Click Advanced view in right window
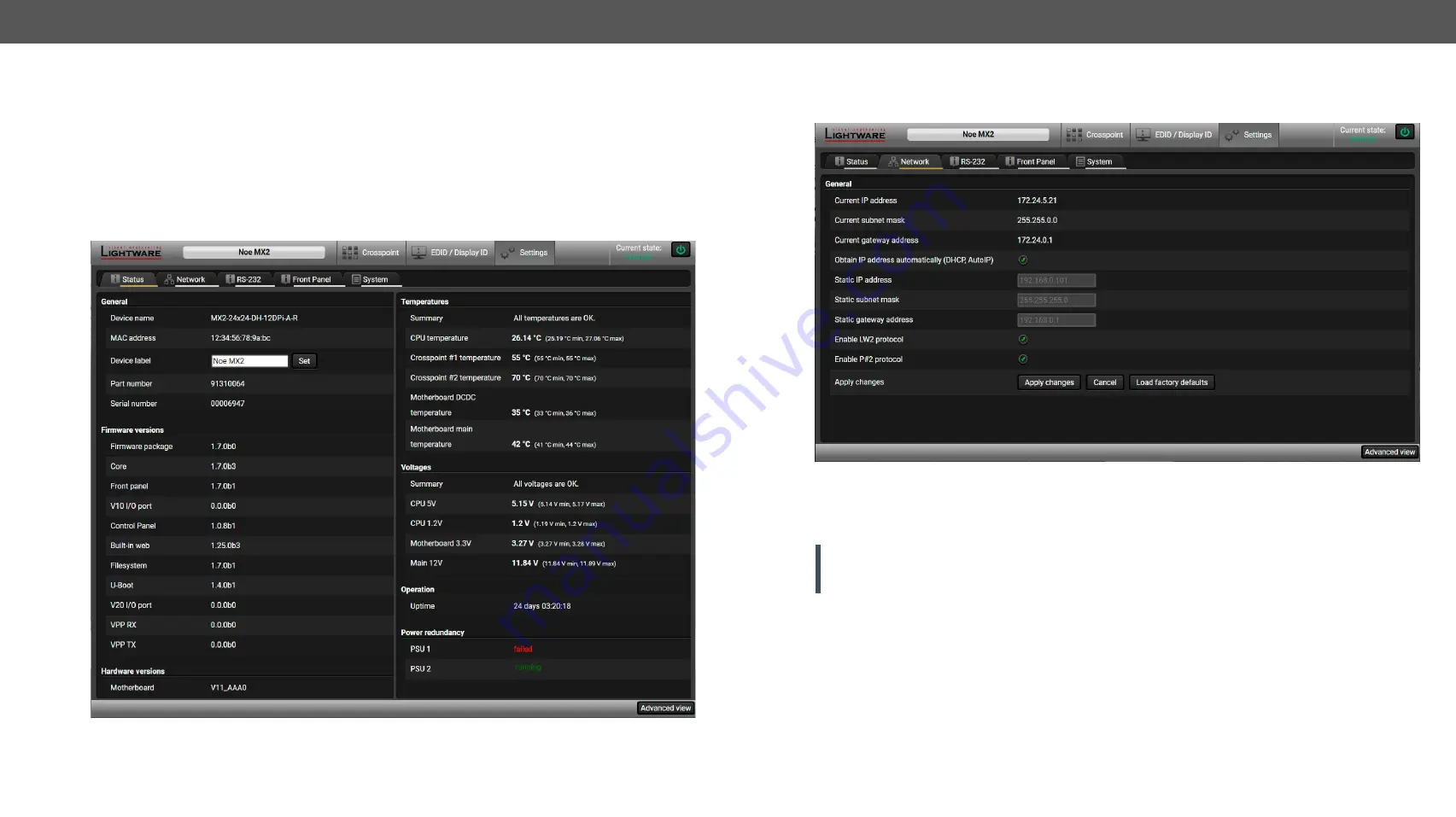This screenshot has width=1456, height=817. (x=1389, y=452)
